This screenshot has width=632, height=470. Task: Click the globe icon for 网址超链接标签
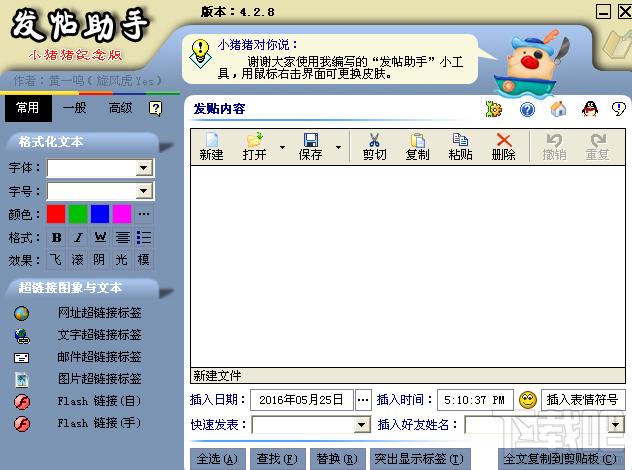pos(21,313)
